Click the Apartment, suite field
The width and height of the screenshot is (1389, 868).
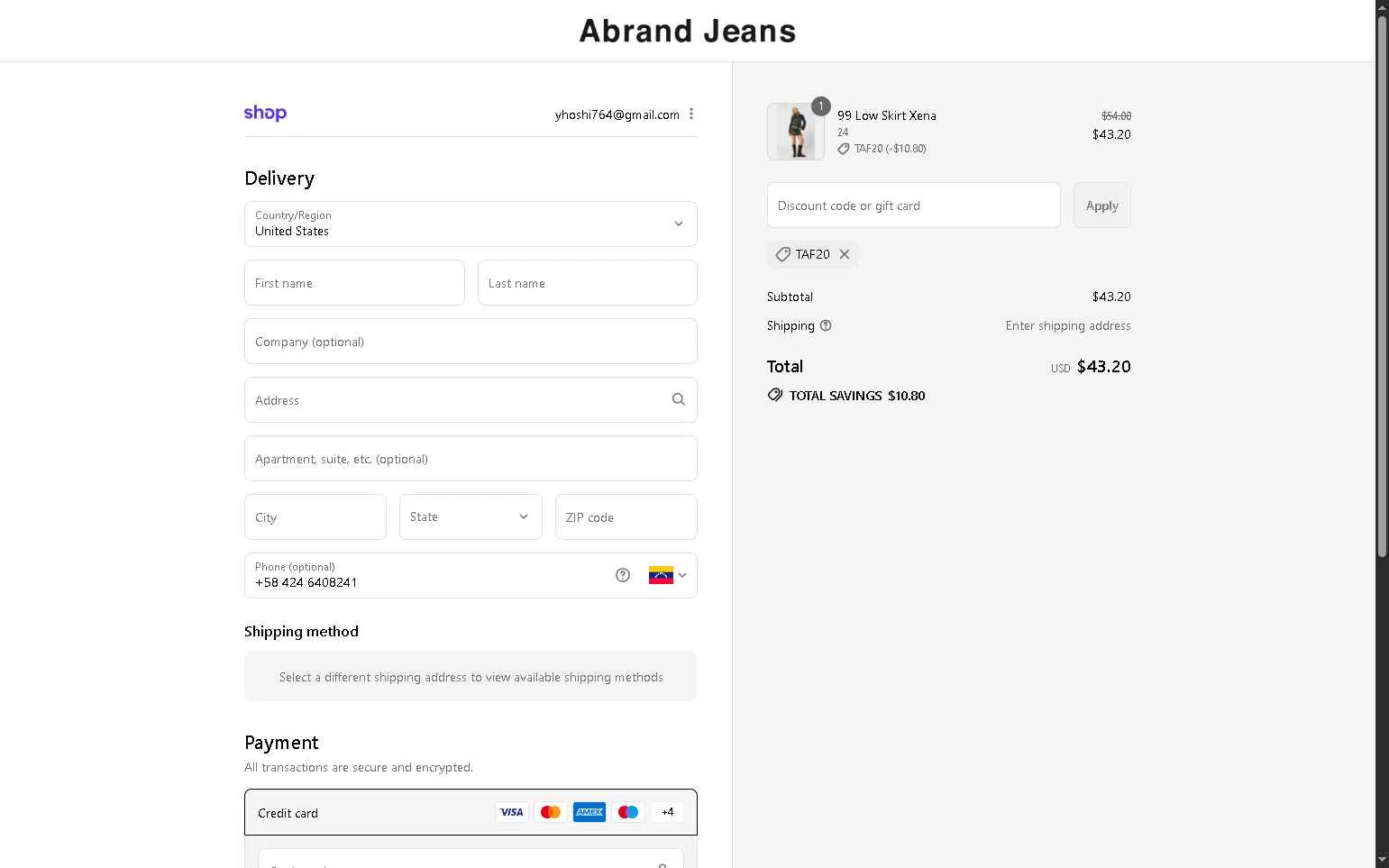click(x=471, y=459)
